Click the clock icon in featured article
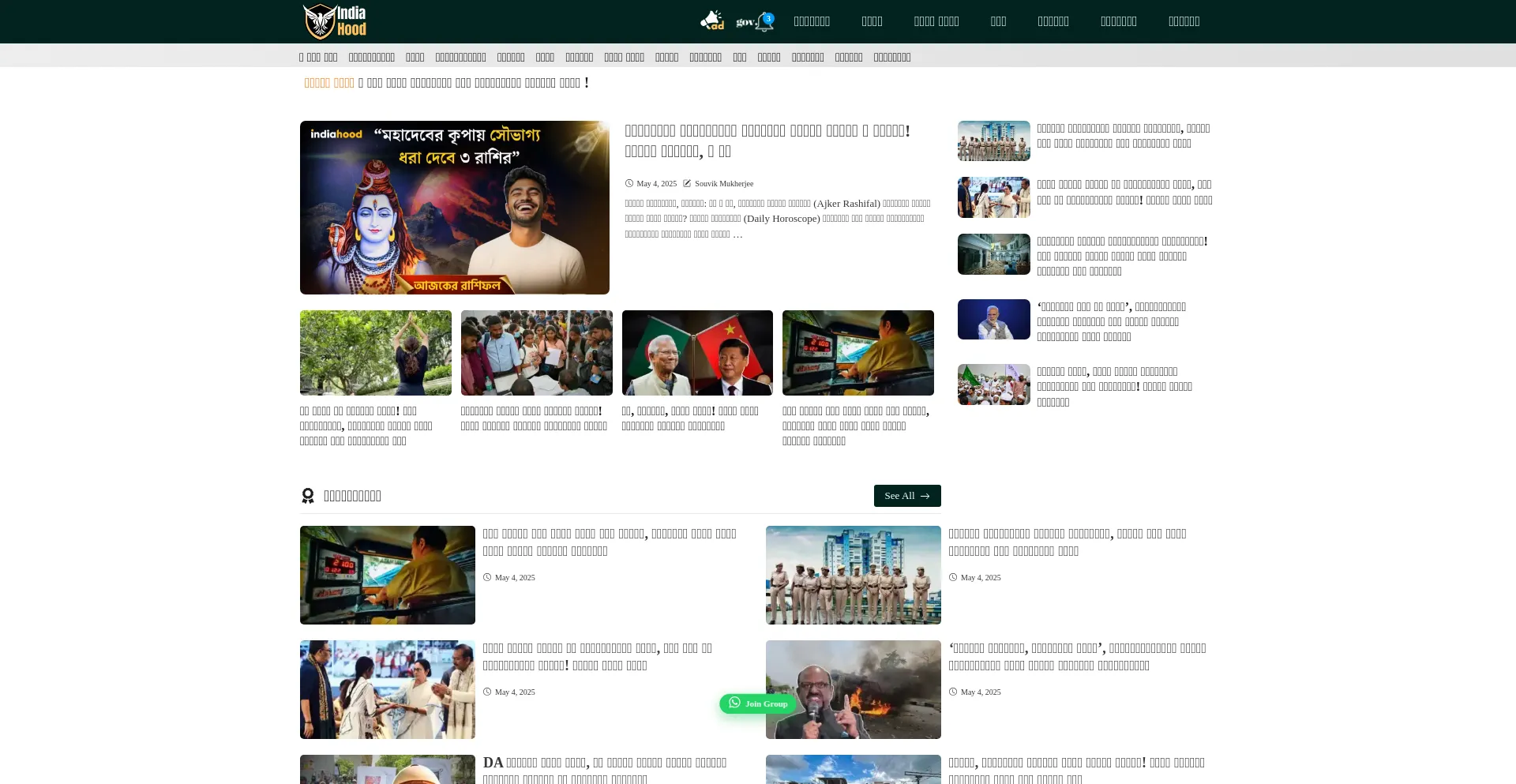Viewport: 1516px width, 784px height. [x=629, y=183]
